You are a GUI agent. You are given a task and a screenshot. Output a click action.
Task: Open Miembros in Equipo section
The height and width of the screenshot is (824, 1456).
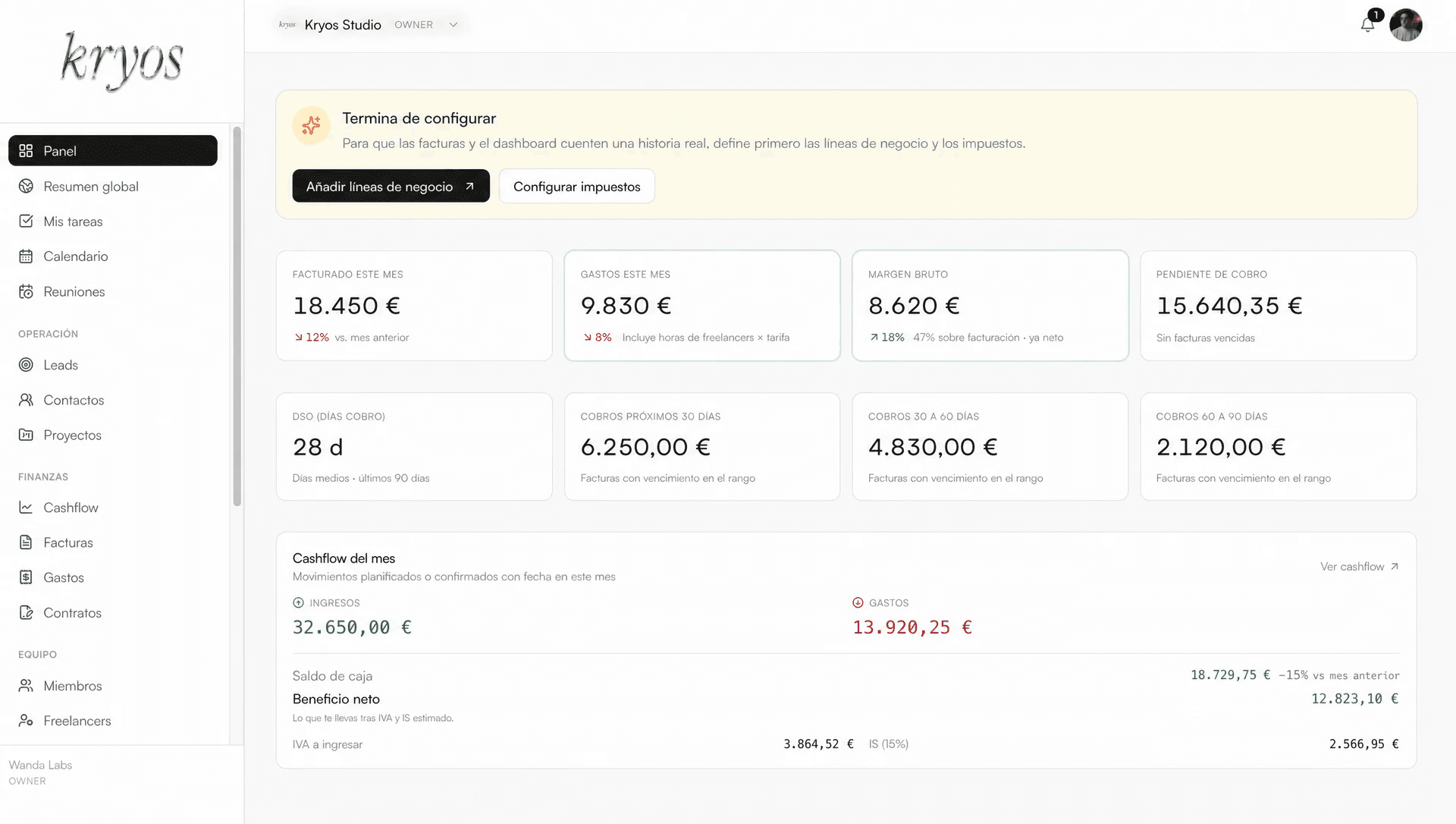[113, 686]
